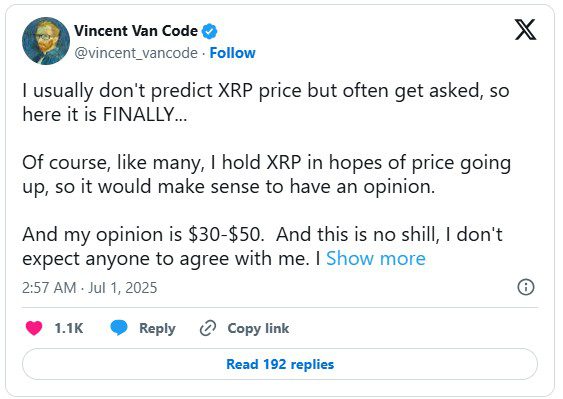Open the circled info icon beside the timestamp

[x=526, y=287]
